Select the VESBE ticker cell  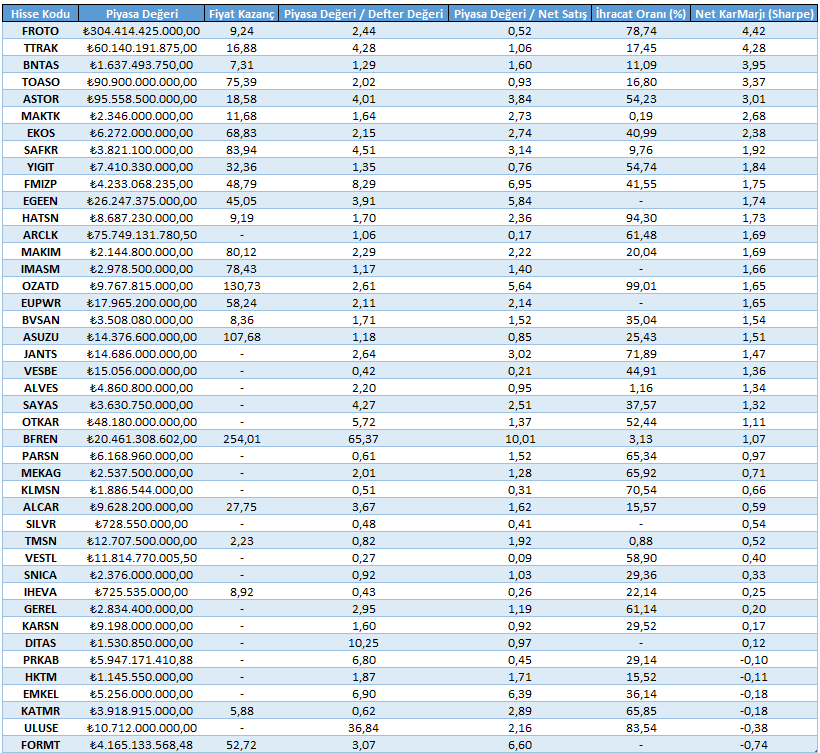pos(40,371)
